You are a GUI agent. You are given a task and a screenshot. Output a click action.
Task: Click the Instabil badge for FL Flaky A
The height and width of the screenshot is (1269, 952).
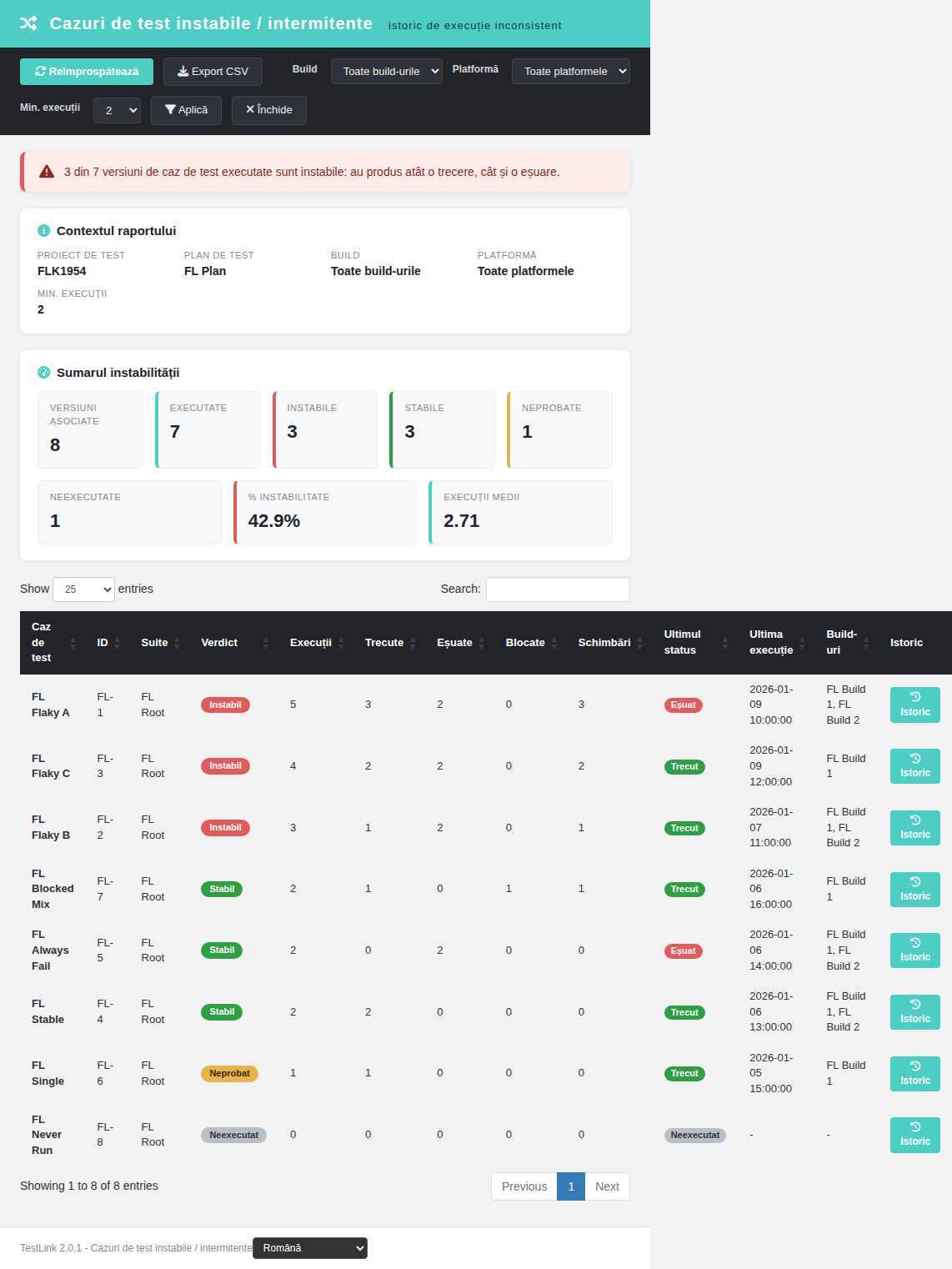coord(225,705)
